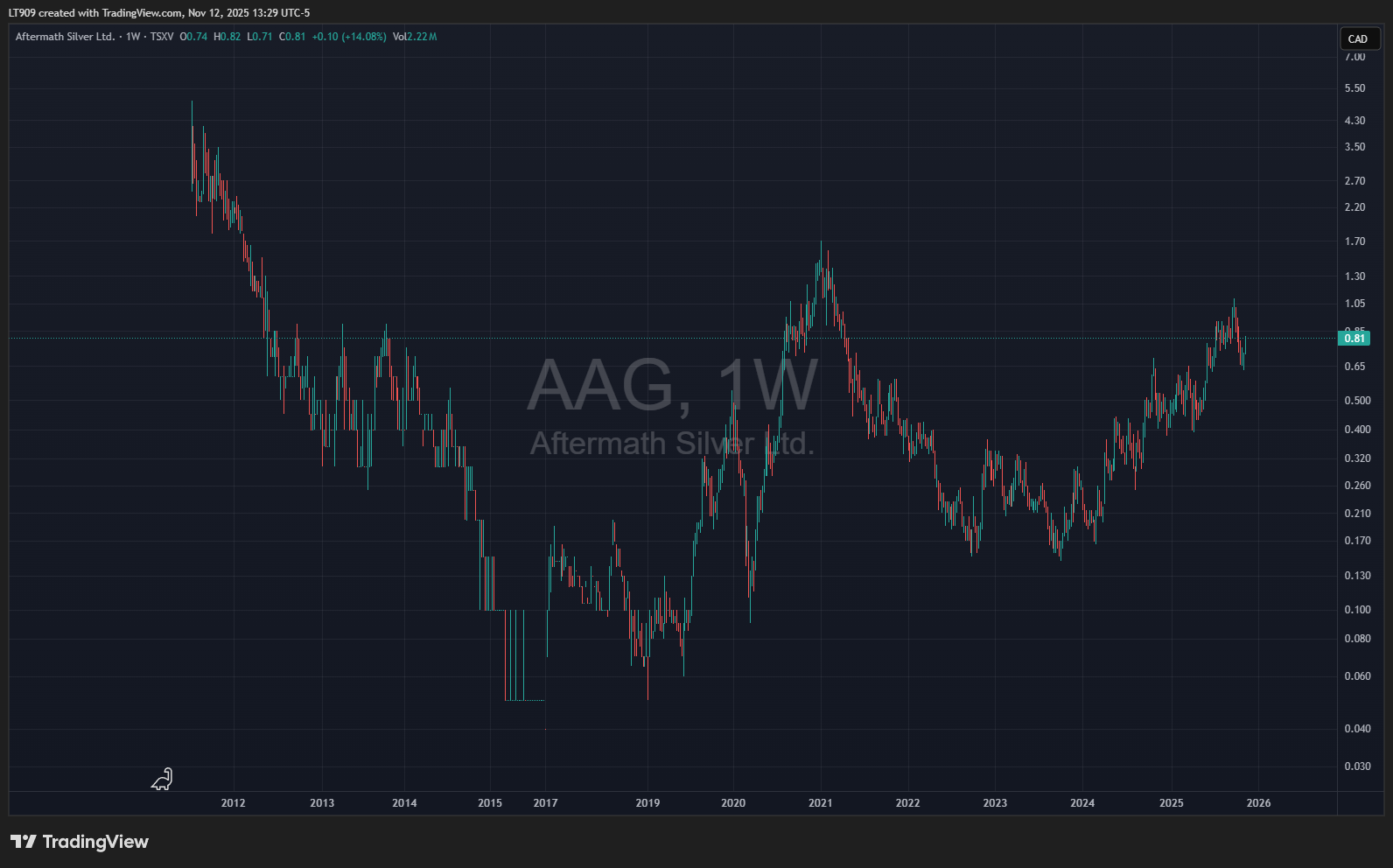Click the 1.30 price scale label
The image size is (1393, 868).
point(1354,276)
